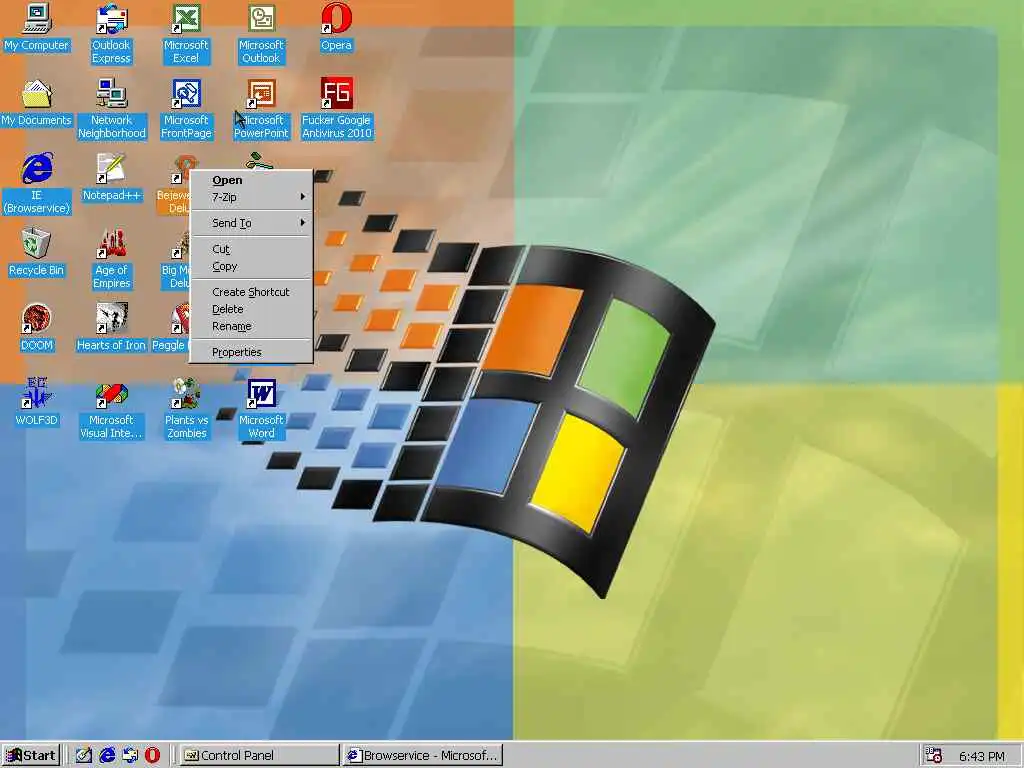Switch to the Browservice - Microsof... taskbar button
The height and width of the screenshot is (768, 1024).
click(x=424, y=756)
